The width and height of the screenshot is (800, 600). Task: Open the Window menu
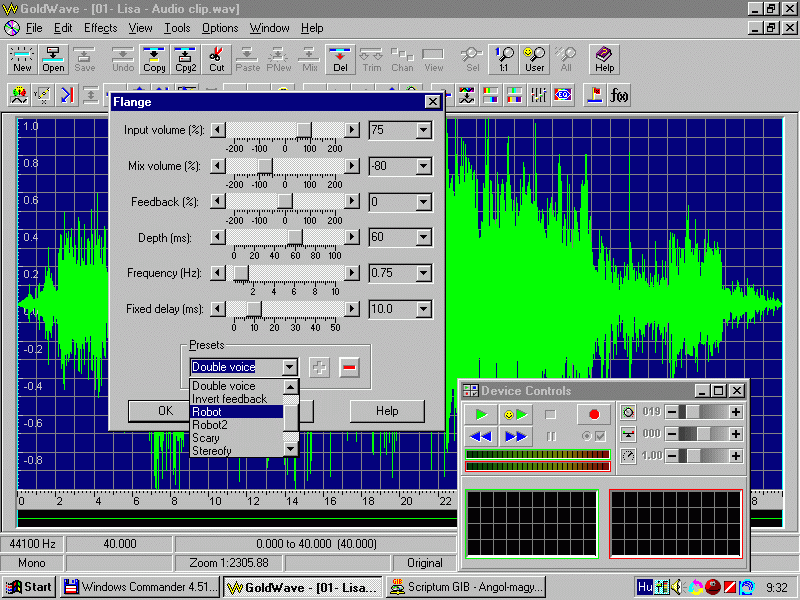point(269,28)
